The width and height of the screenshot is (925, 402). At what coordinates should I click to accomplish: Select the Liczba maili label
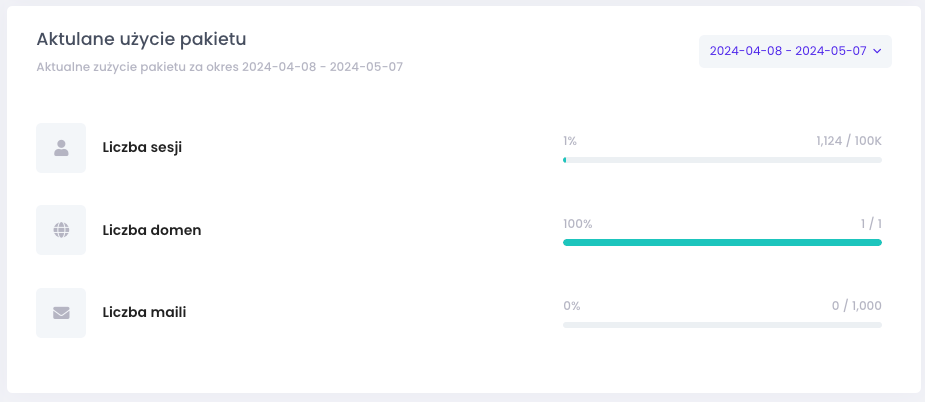point(145,312)
